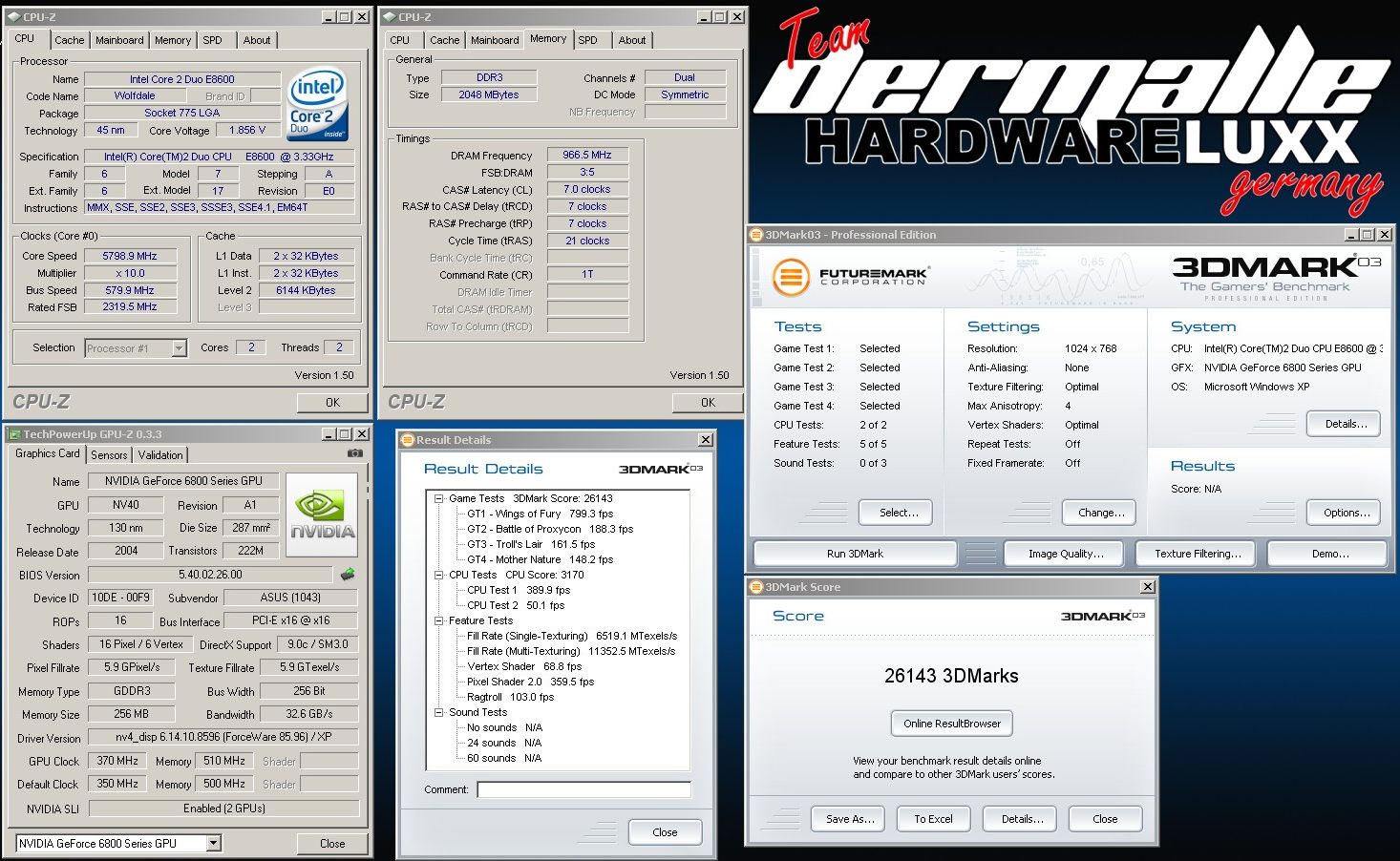Select GT2 - Battle of Proxycon row

tap(550, 529)
